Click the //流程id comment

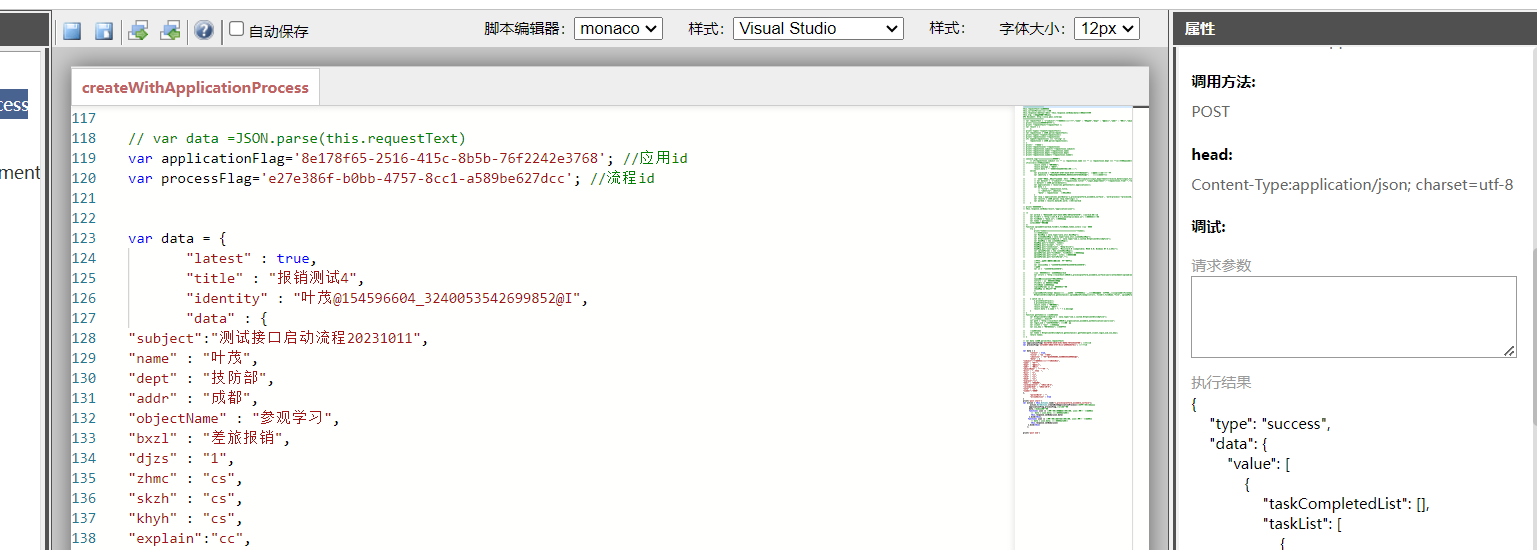622,178
